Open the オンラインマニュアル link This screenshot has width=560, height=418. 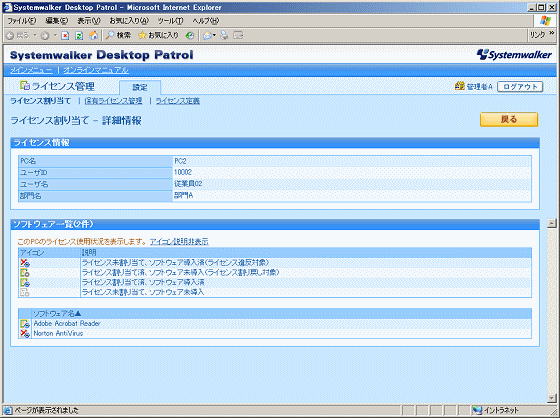96,70
